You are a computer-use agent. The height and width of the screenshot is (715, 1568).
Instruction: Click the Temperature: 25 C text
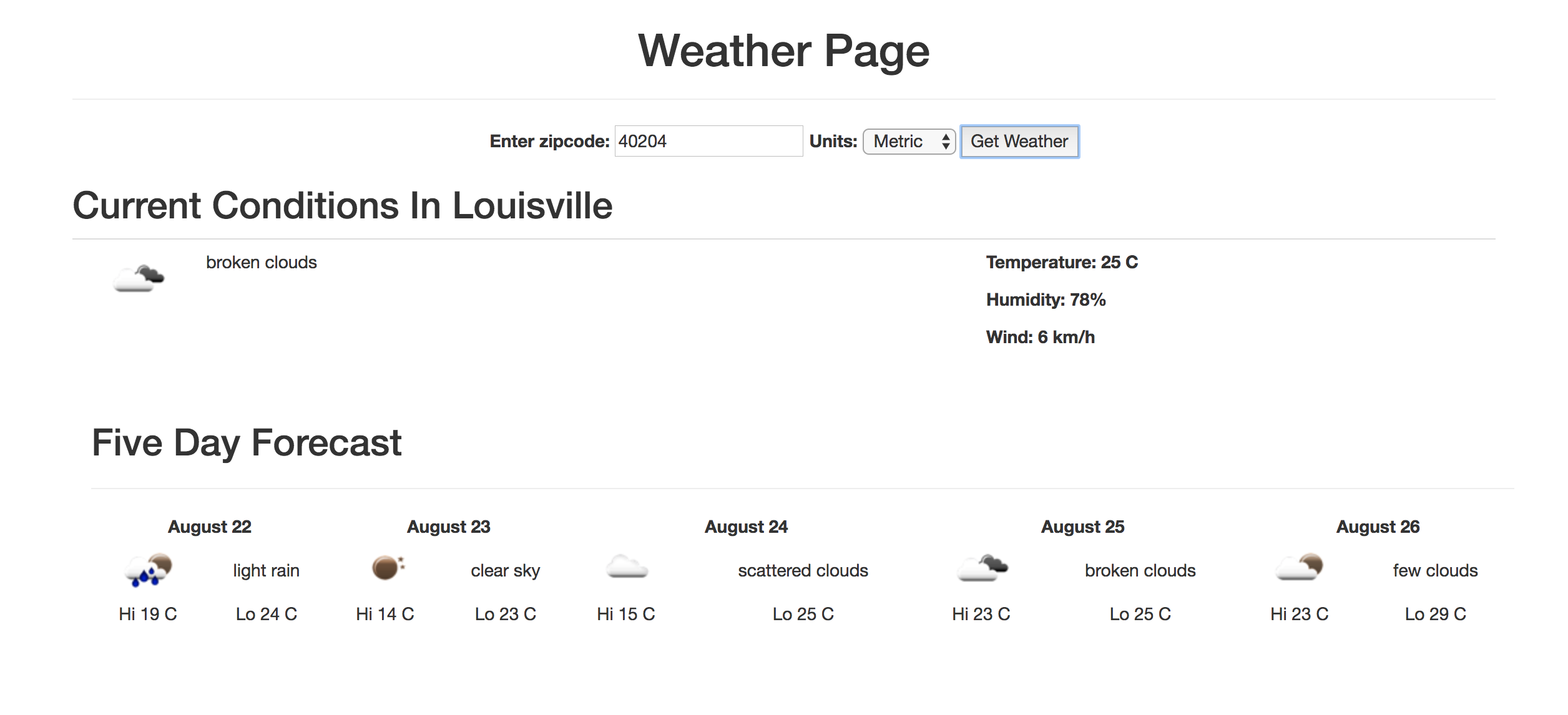tap(1061, 263)
